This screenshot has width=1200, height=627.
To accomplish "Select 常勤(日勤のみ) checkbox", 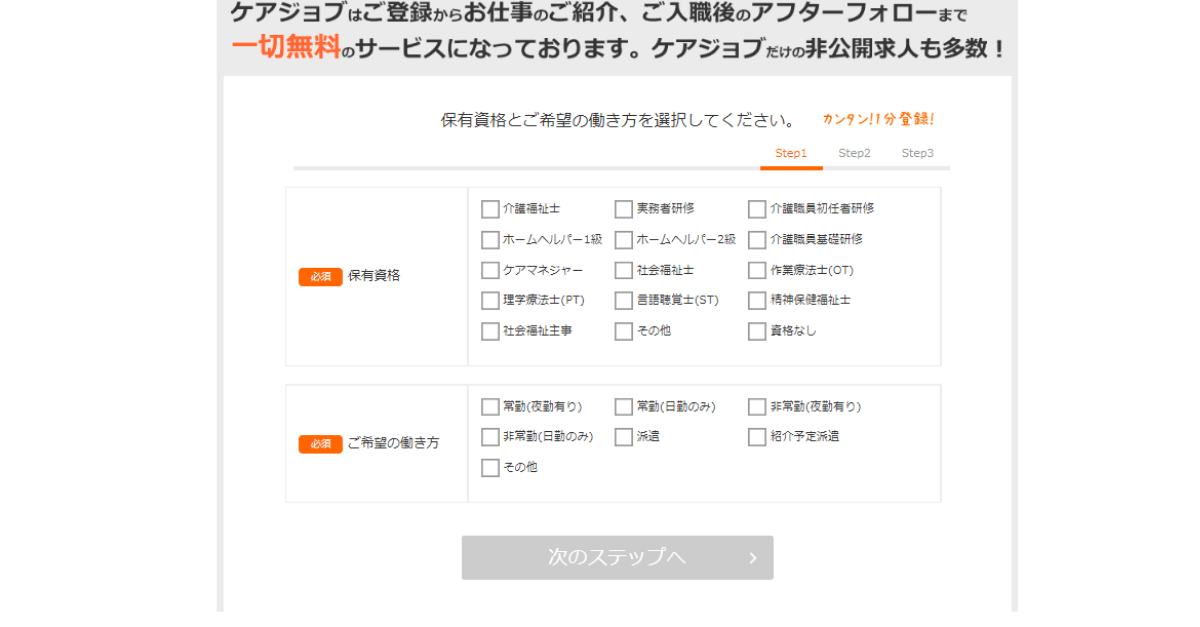I will pyautogui.click(x=624, y=407).
